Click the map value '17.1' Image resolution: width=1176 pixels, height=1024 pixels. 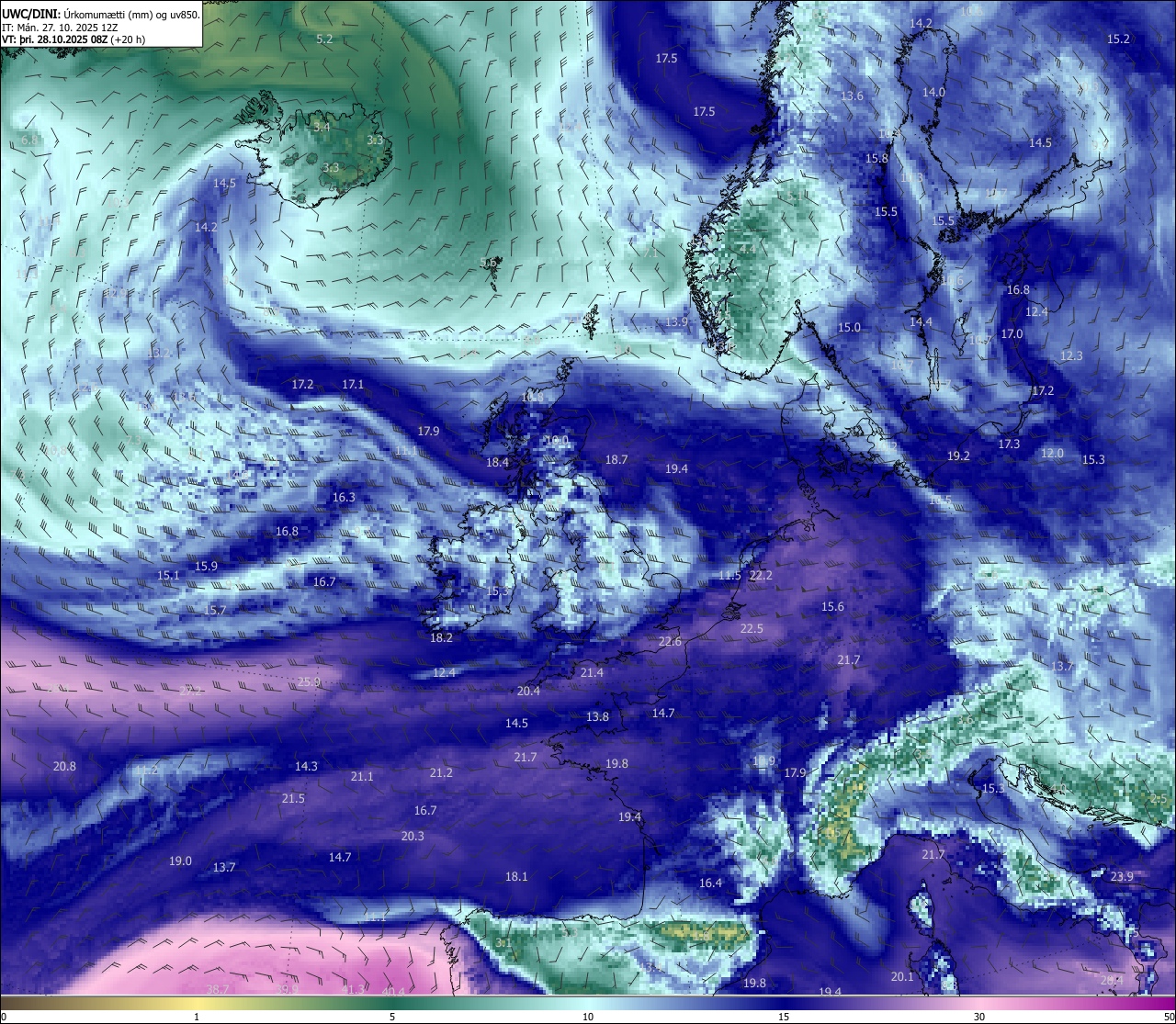coord(353,385)
